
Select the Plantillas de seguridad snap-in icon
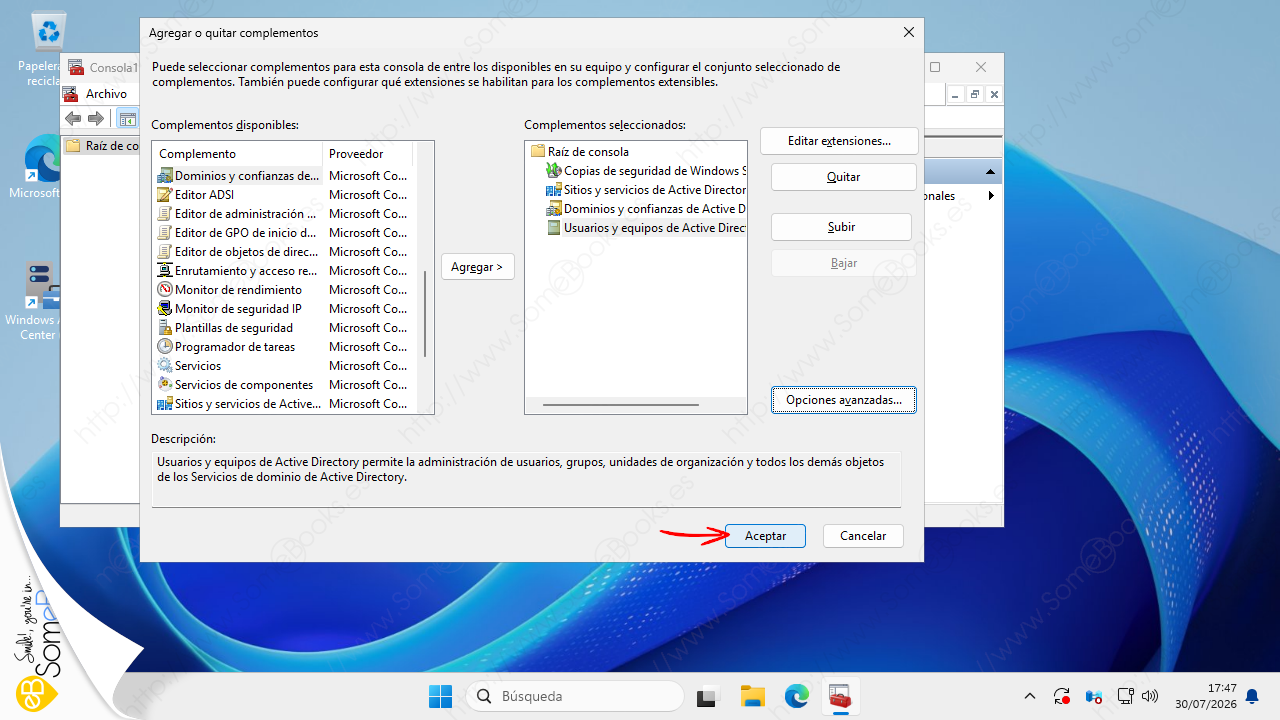165,328
